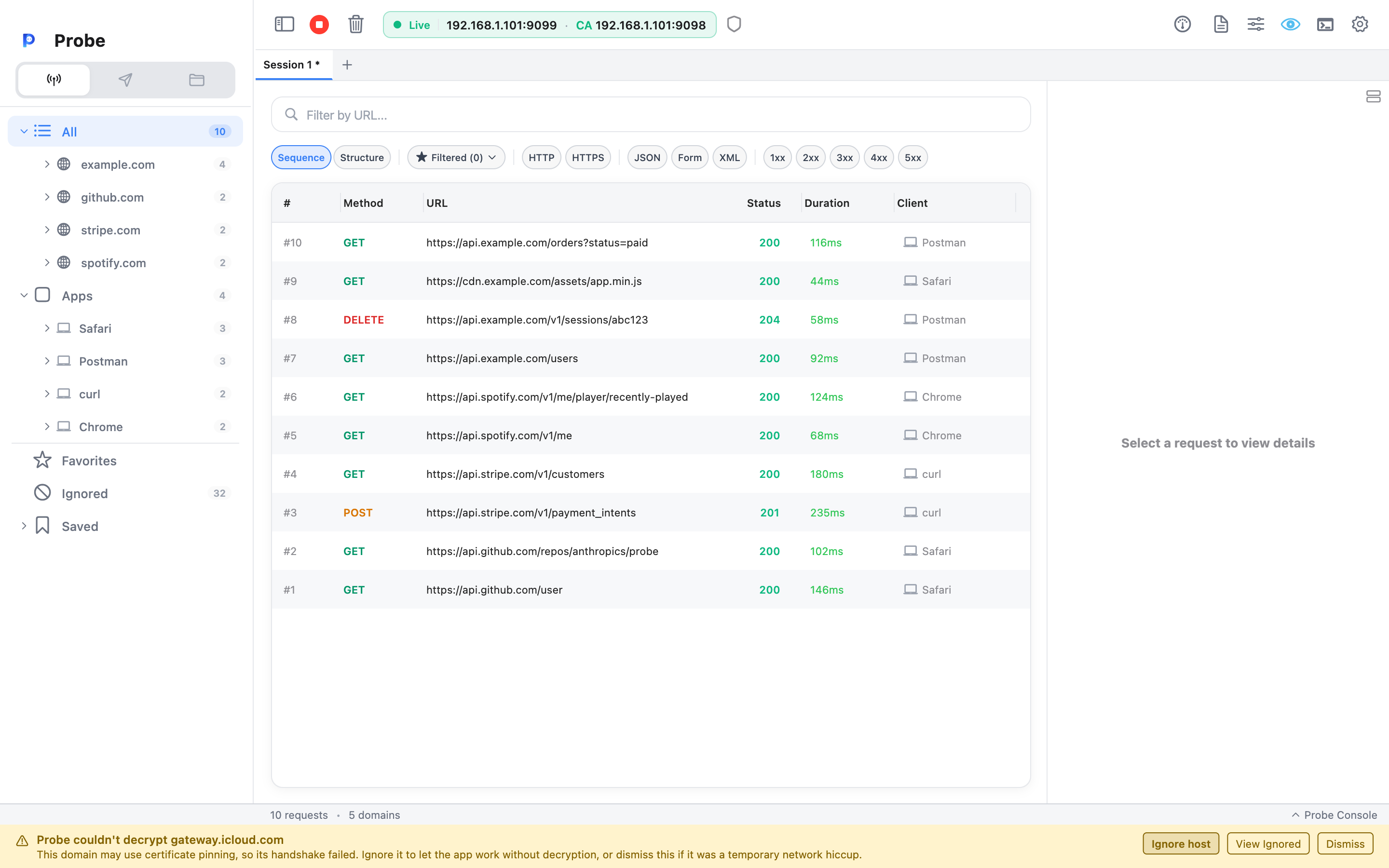Viewport: 1389px width, 868px height.
Task: Toggle the 4xx status filter
Action: point(879,157)
